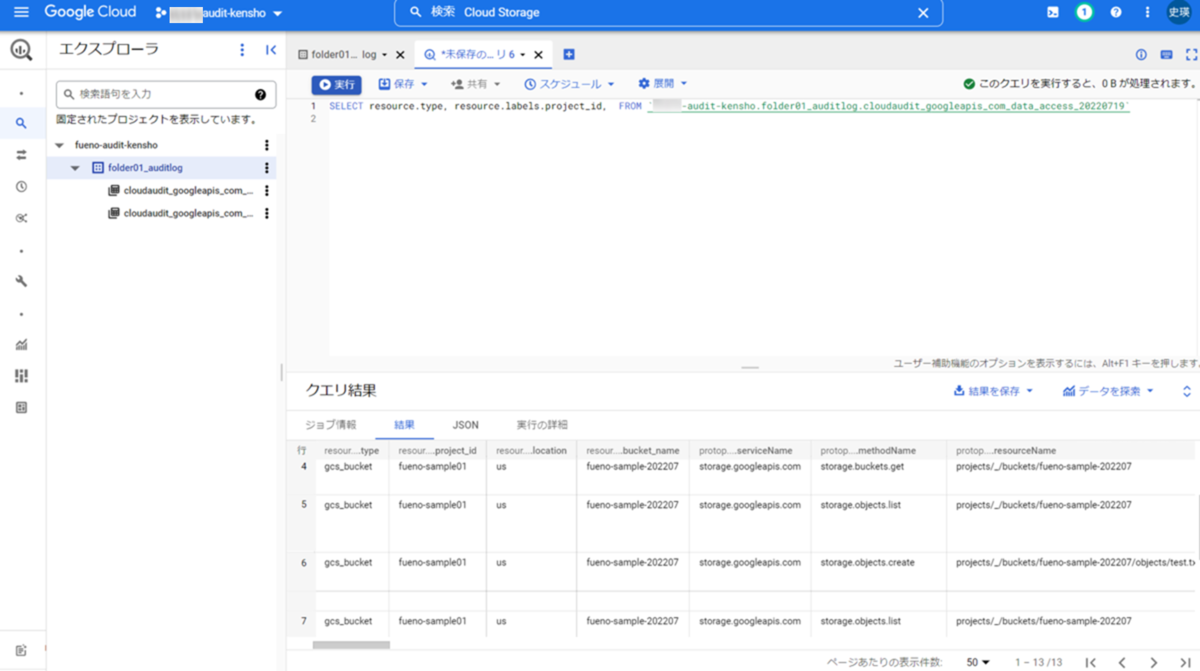Go to first page of results
The image size is (1200, 671).
1091,663
